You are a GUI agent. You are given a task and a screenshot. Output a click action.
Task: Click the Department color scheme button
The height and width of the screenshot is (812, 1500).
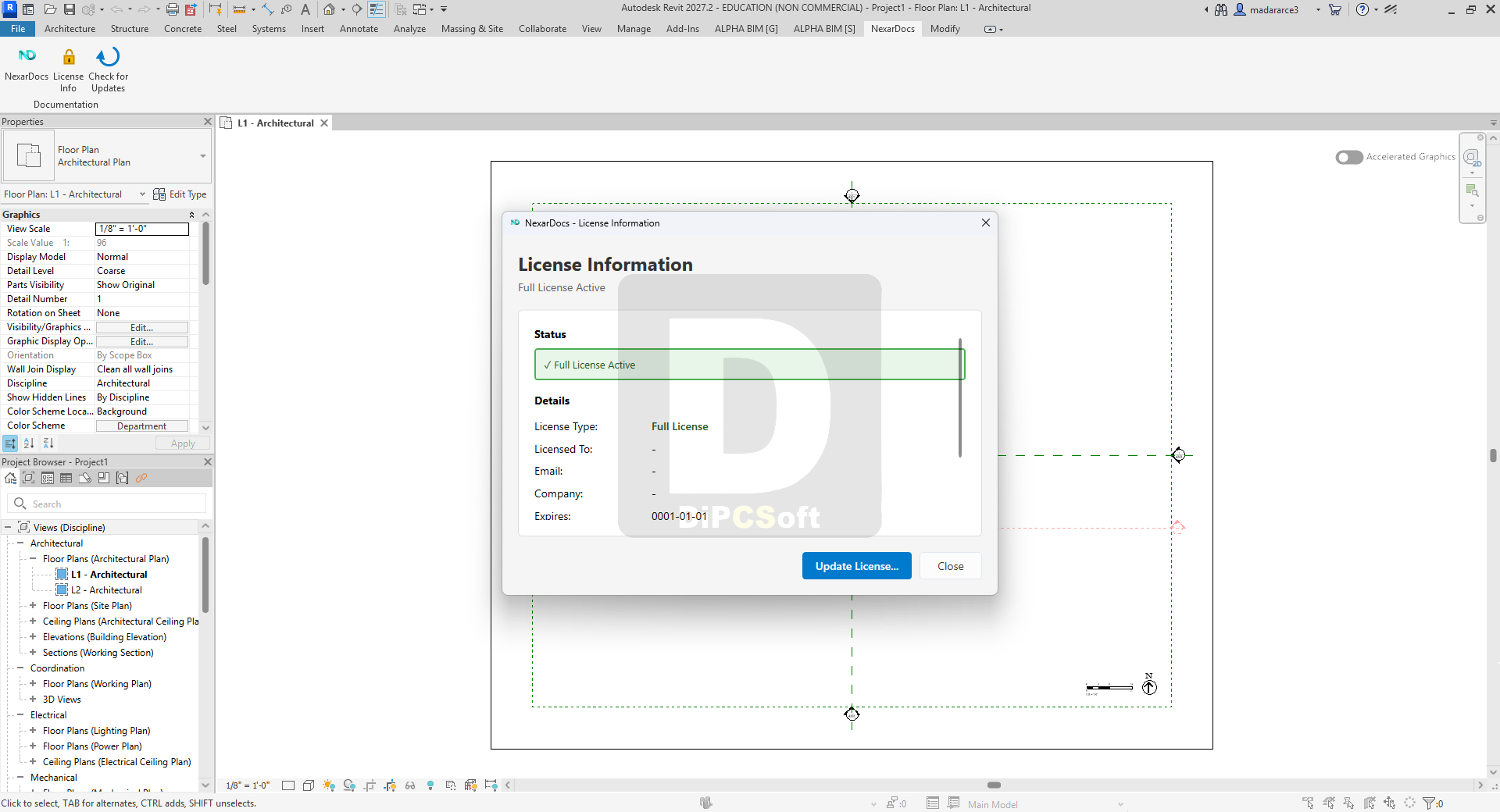[x=142, y=426]
